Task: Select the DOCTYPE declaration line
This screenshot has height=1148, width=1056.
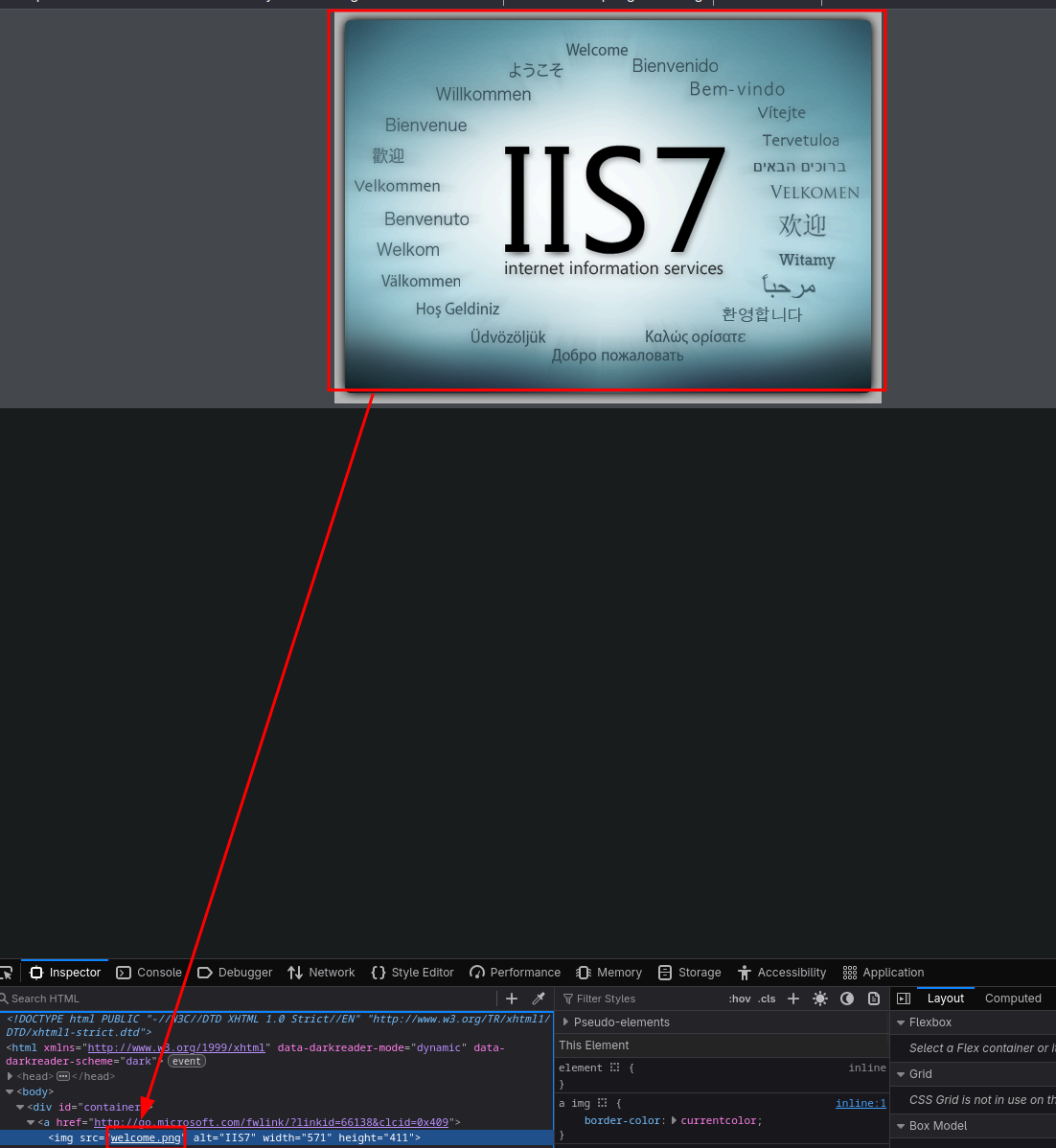Action: [x=277, y=1025]
